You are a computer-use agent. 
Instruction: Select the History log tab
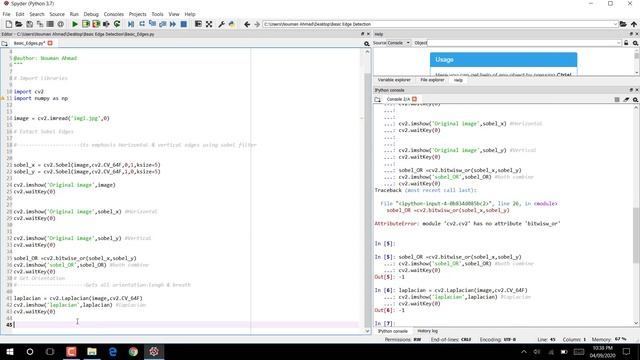click(x=427, y=331)
